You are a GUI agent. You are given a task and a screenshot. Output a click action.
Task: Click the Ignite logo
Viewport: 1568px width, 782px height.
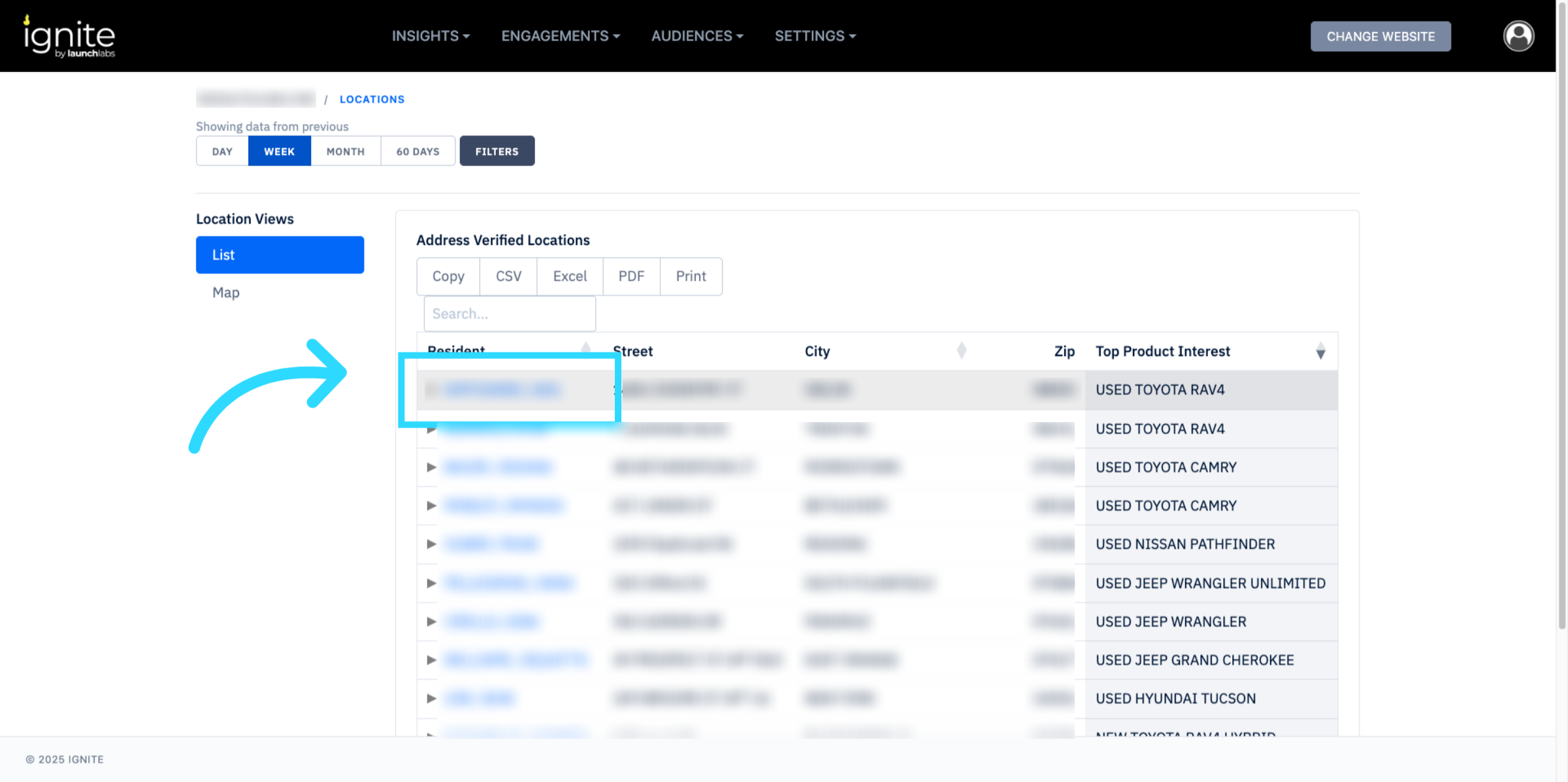[69, 37]
